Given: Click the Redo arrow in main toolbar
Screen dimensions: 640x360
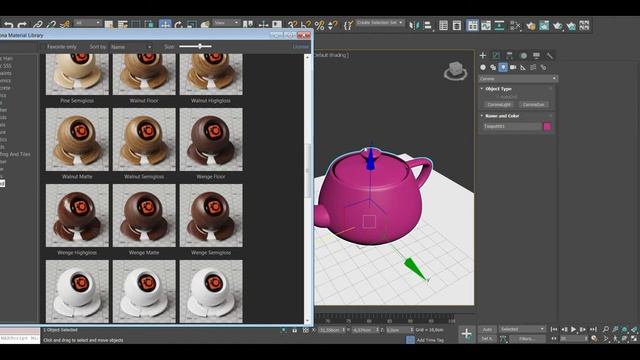Looking at the screenshot, I should coord(22,26).
